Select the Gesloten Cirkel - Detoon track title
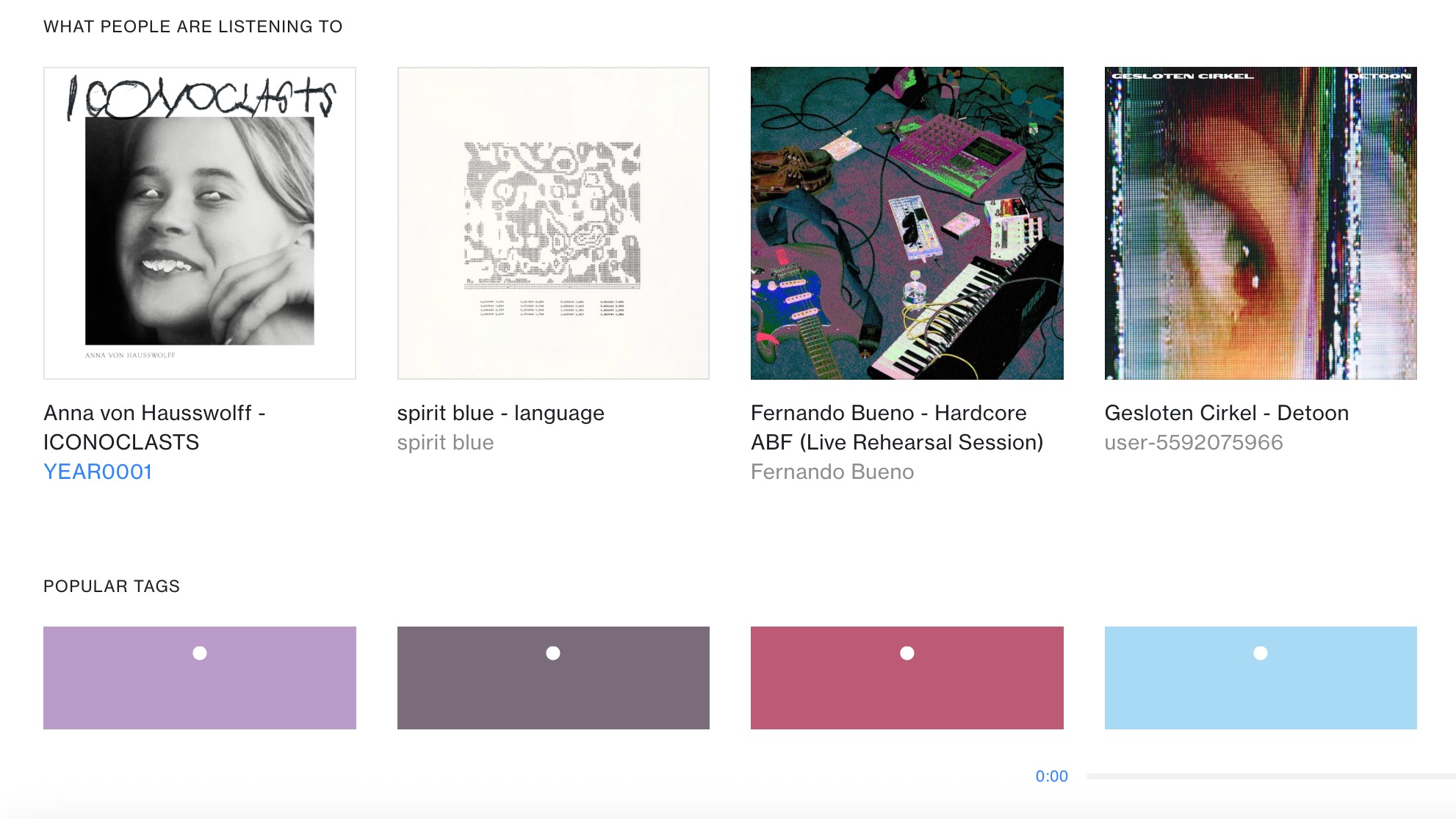This screenshot has height=819, width=1456. (x=1227, y=413)
